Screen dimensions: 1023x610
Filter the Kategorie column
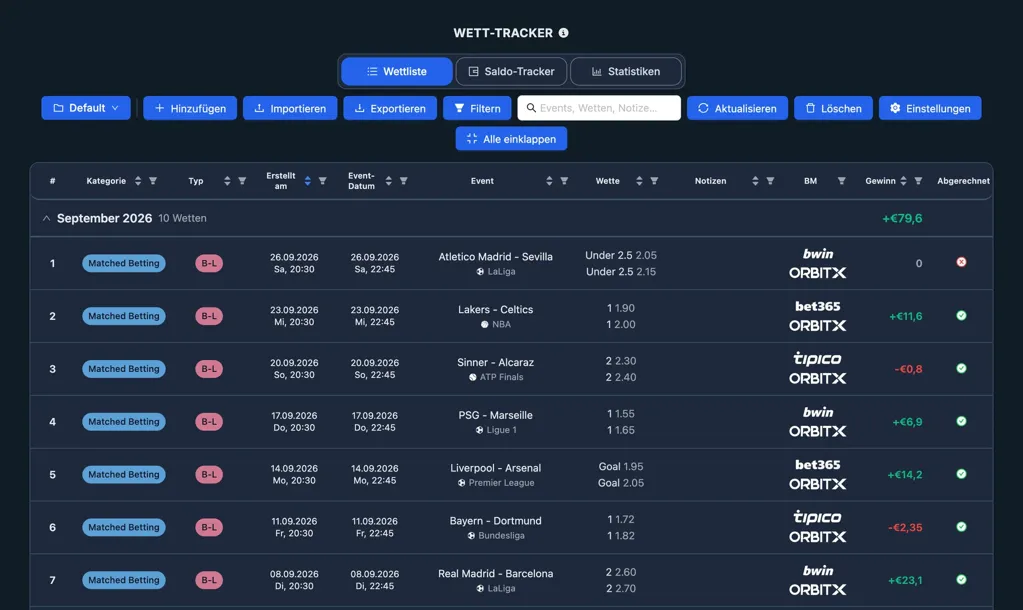(153, 181)
